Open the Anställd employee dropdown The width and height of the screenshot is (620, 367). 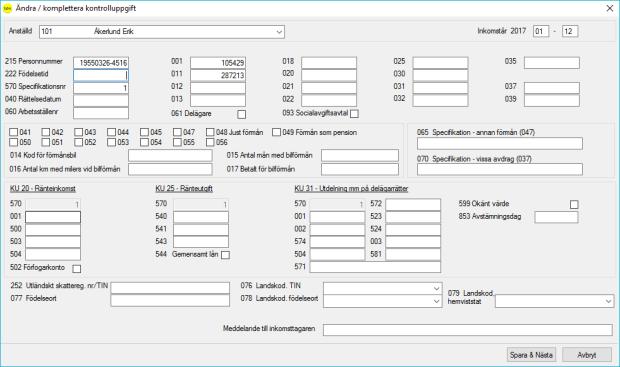(280, 32)
